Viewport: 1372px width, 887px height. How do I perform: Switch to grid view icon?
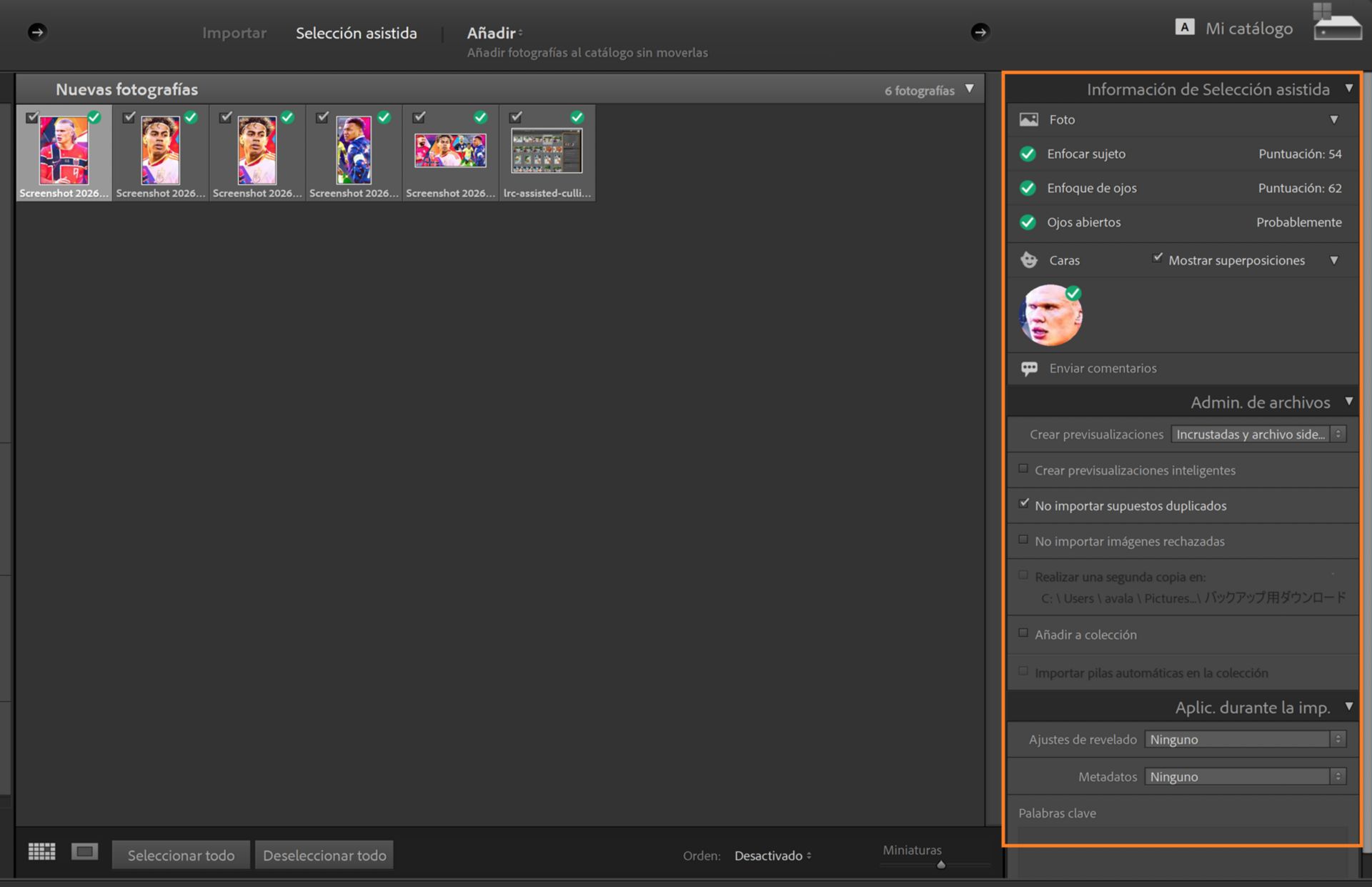pos(41,851)
